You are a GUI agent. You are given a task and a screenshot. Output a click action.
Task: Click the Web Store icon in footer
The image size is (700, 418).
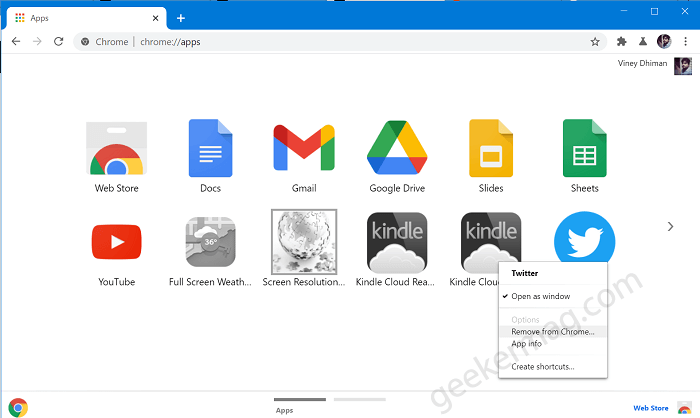pos(684,408)
